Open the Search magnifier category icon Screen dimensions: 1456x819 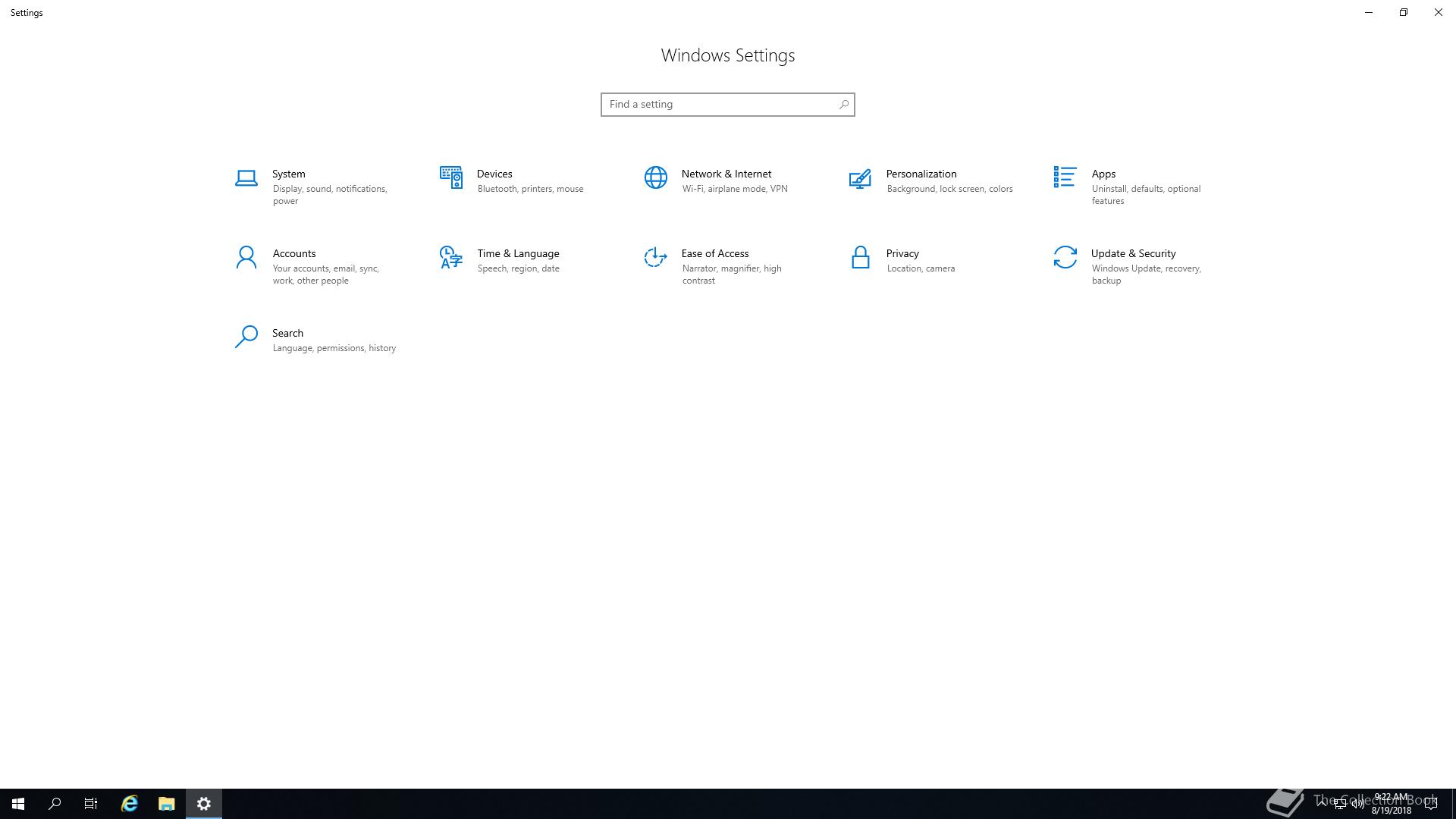pyautogui.click(x=246, y=337)
